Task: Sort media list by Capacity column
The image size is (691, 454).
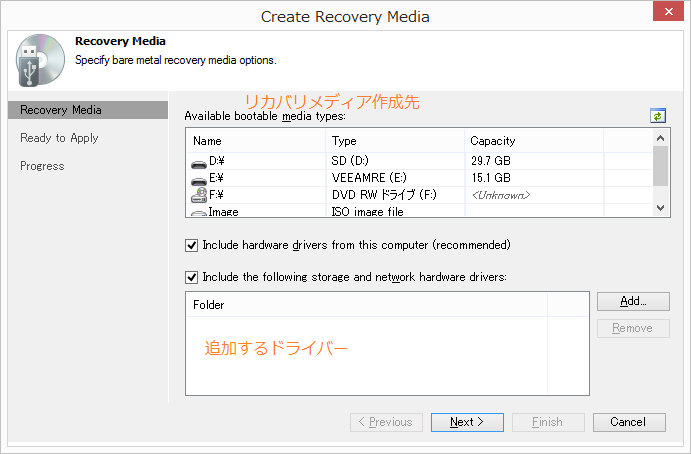Action: pyautogui.click(x=534, y=141)
